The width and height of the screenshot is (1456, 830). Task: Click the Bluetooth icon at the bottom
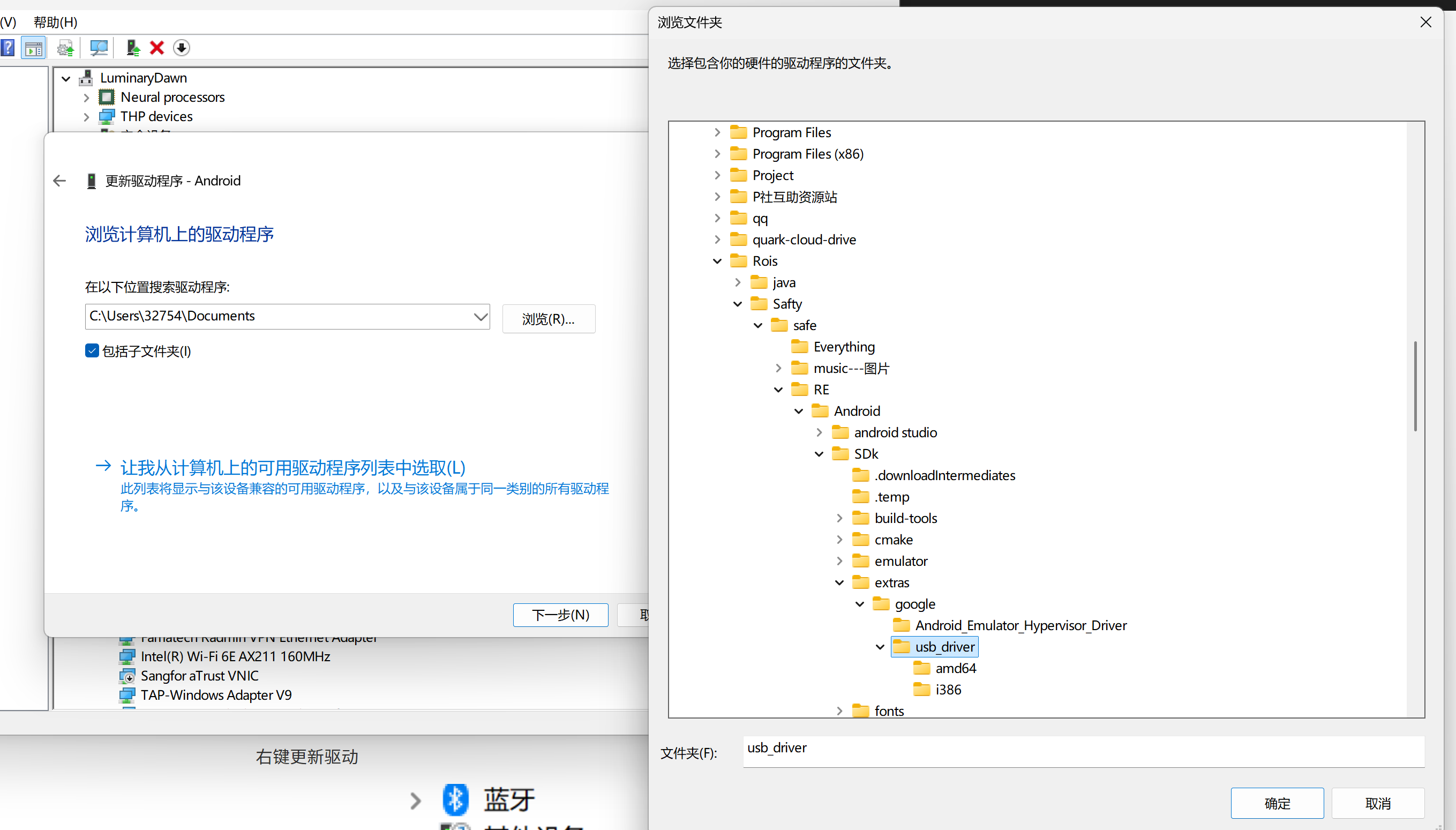(455, 799)
